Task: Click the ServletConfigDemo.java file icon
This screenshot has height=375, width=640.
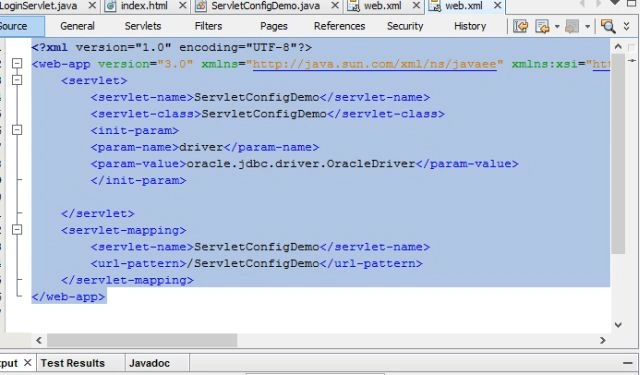Action: pyautogui.click(x=200, y=6)
